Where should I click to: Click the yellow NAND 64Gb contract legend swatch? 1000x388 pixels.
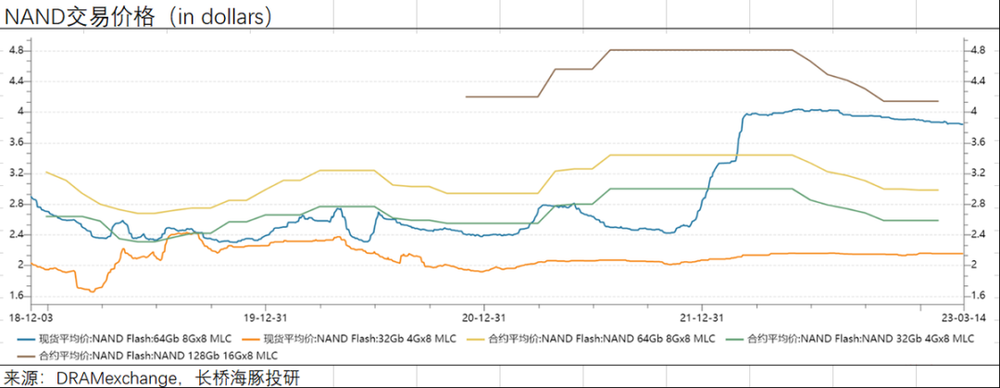475,339
